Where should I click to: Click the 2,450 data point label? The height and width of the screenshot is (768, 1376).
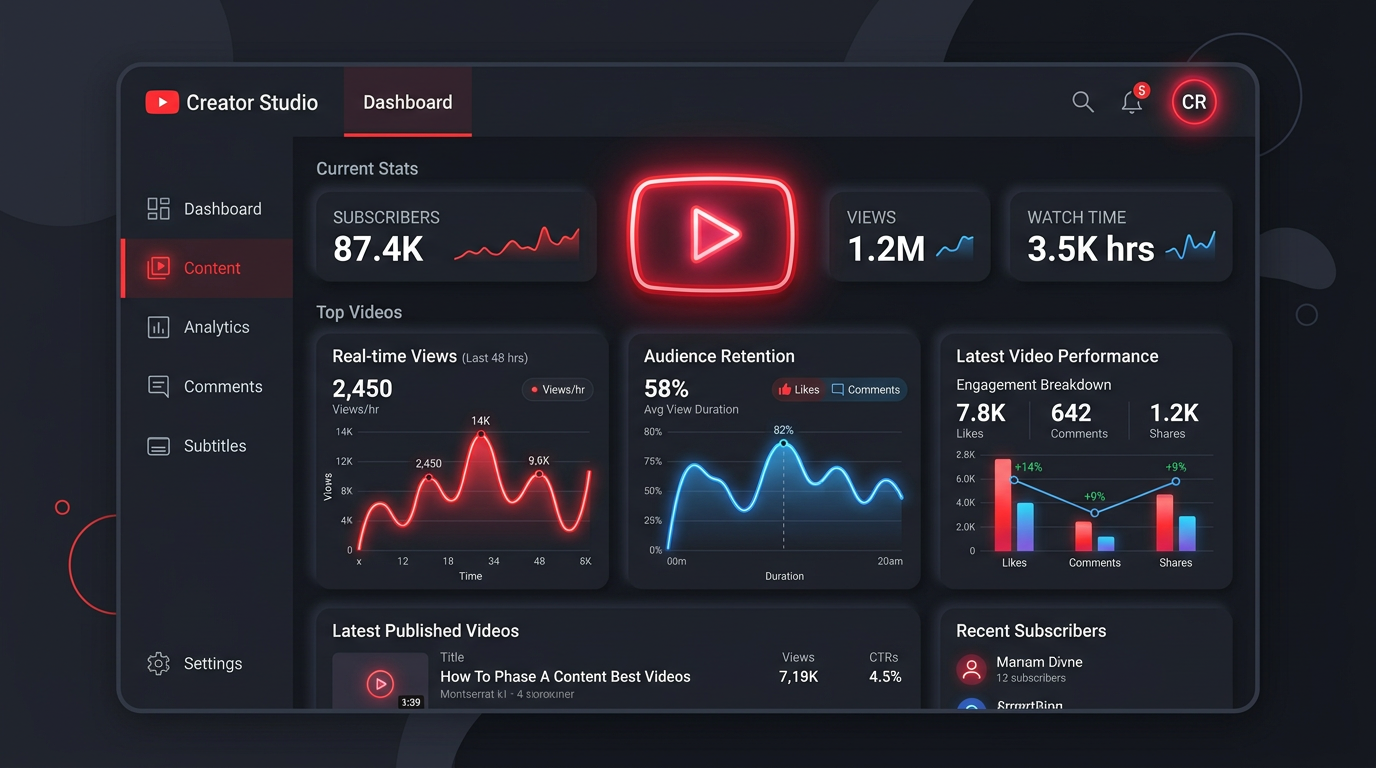pos(428,463)
